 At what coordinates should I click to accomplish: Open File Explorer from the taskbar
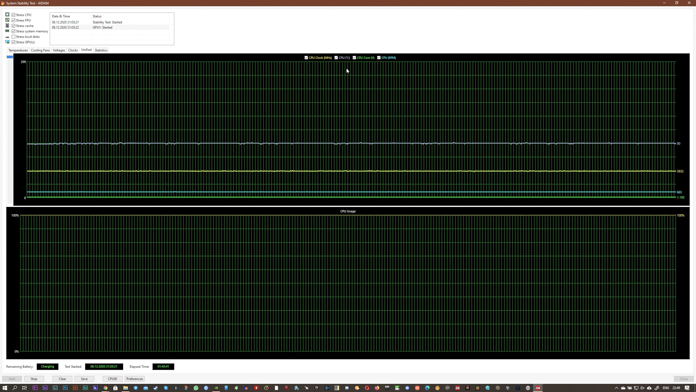click(x=125, y=388)
